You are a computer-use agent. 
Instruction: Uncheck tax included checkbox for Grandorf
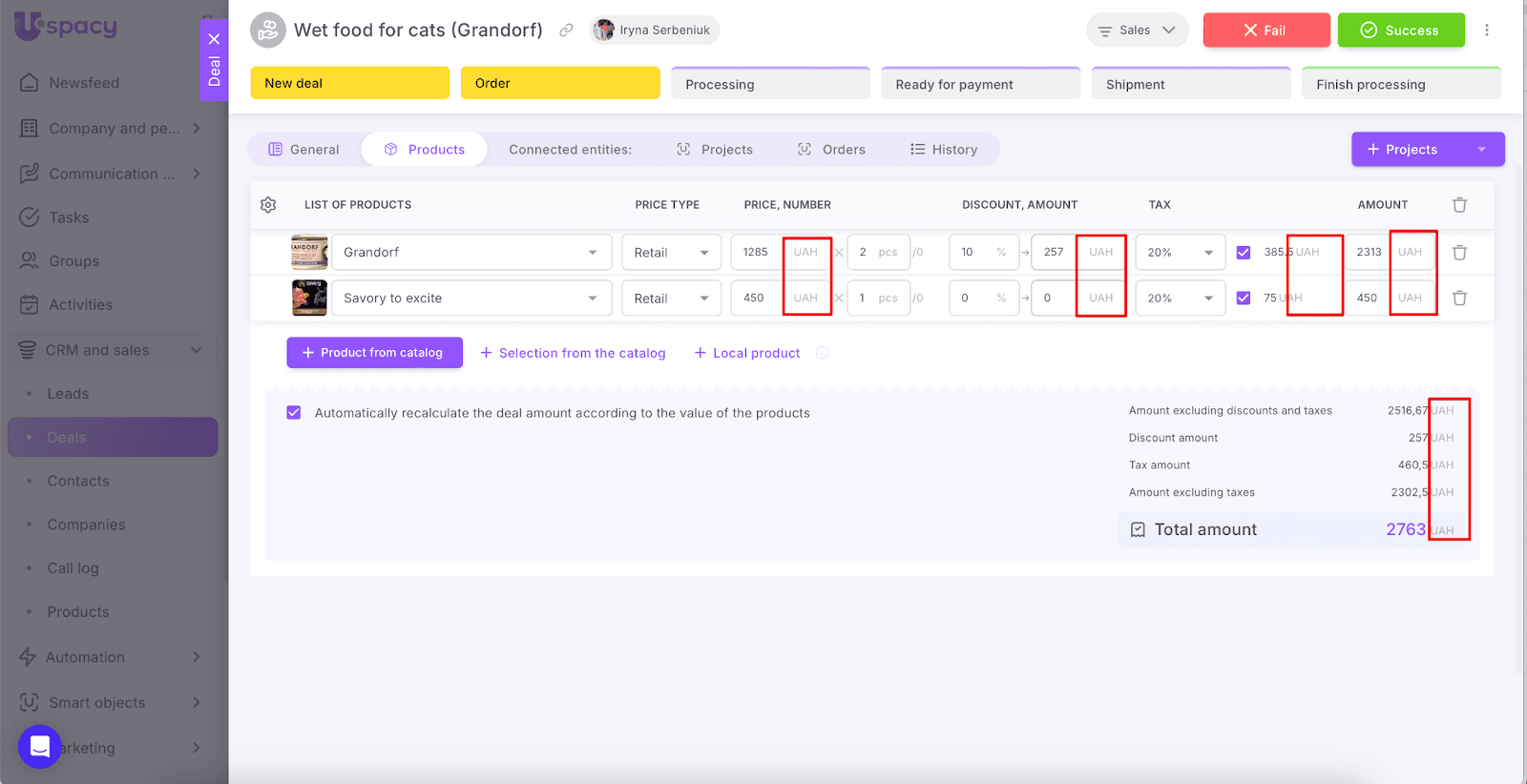1244,253
